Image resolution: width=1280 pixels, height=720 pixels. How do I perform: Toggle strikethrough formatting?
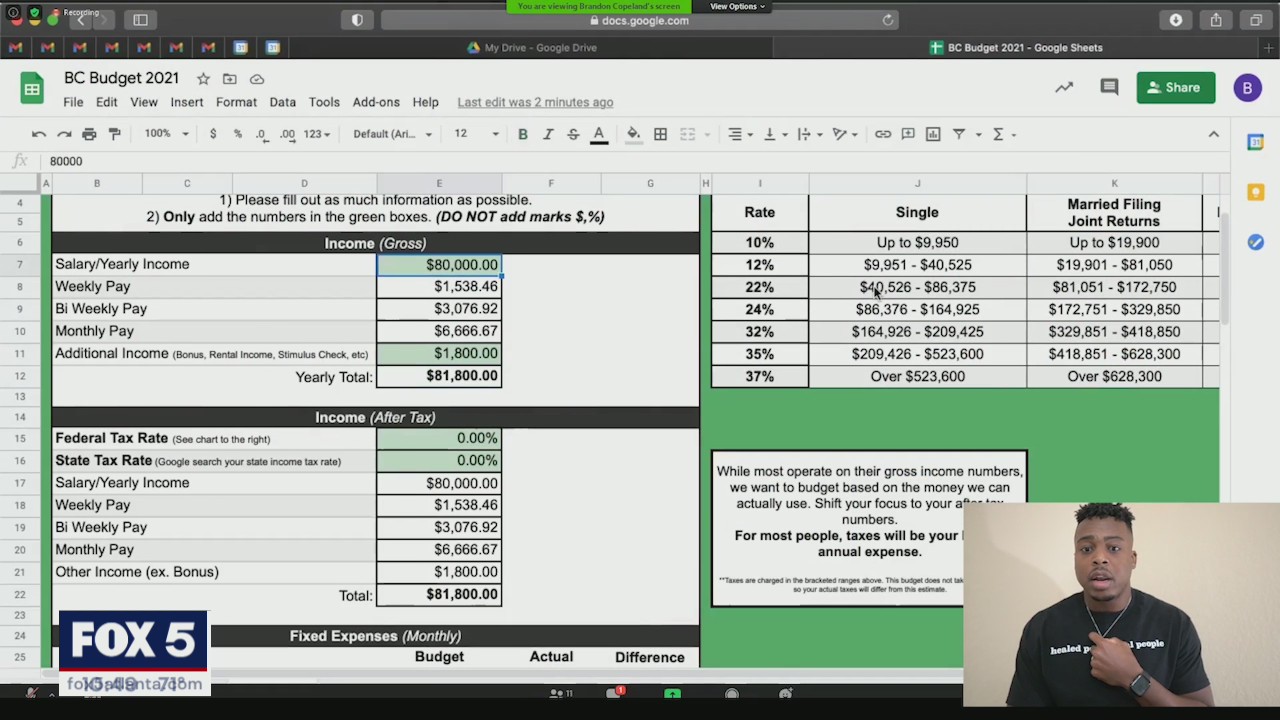[x=573, y=134]
